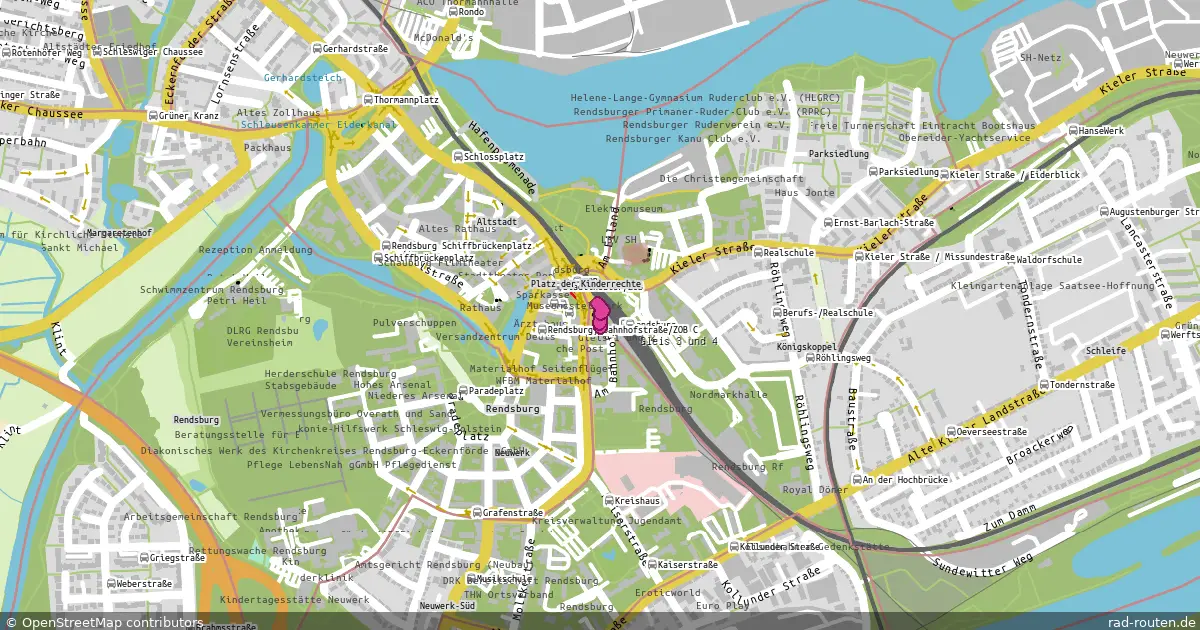1200x630 pixels.
Task: Select the Rendsburg Schiffbrückenplatz stop icon
Action: point(384,246)
